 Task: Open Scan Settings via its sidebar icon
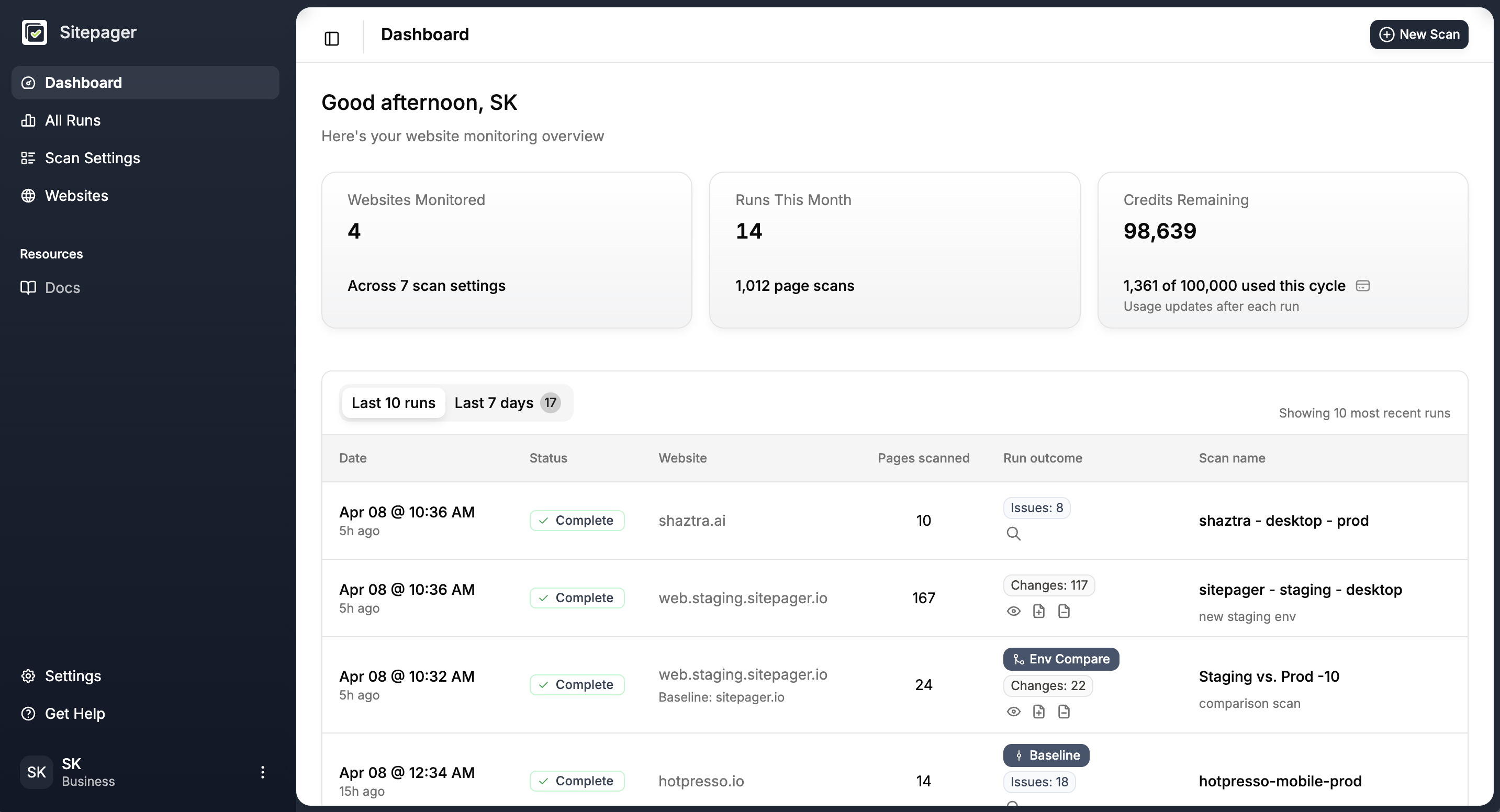coord(28,157)
